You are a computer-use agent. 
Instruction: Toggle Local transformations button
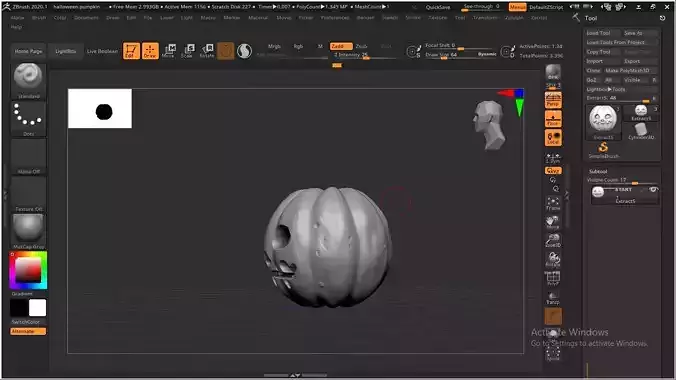(x=553, y=138)
